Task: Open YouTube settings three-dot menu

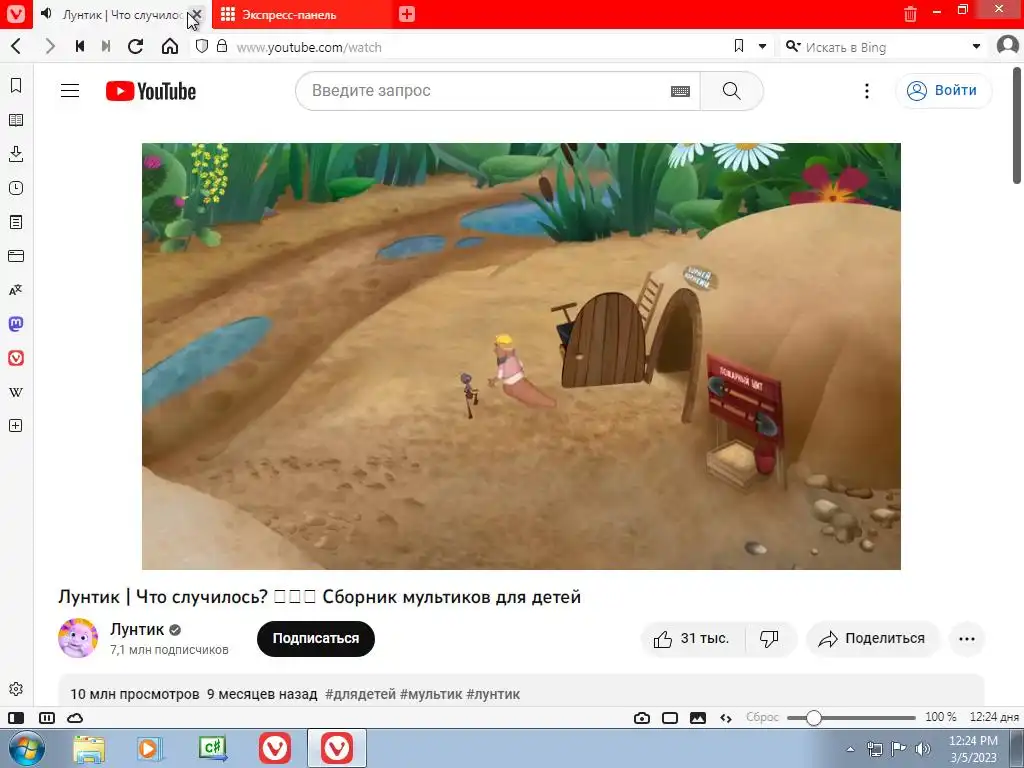Action: [x=867, y=91]
